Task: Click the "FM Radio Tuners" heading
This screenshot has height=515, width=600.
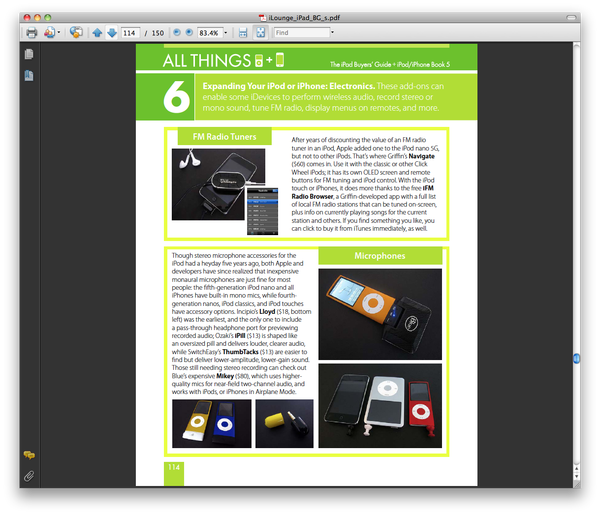Action: (225, 137)
